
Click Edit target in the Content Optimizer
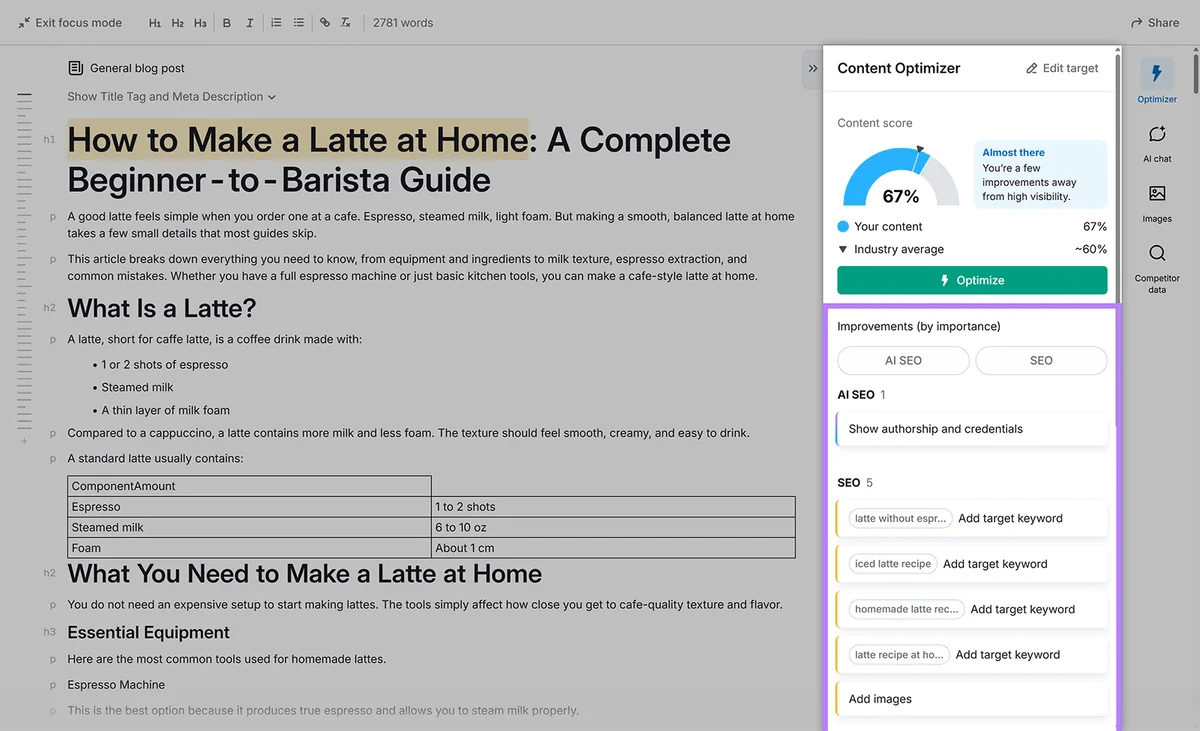[x=1062, y=68]
